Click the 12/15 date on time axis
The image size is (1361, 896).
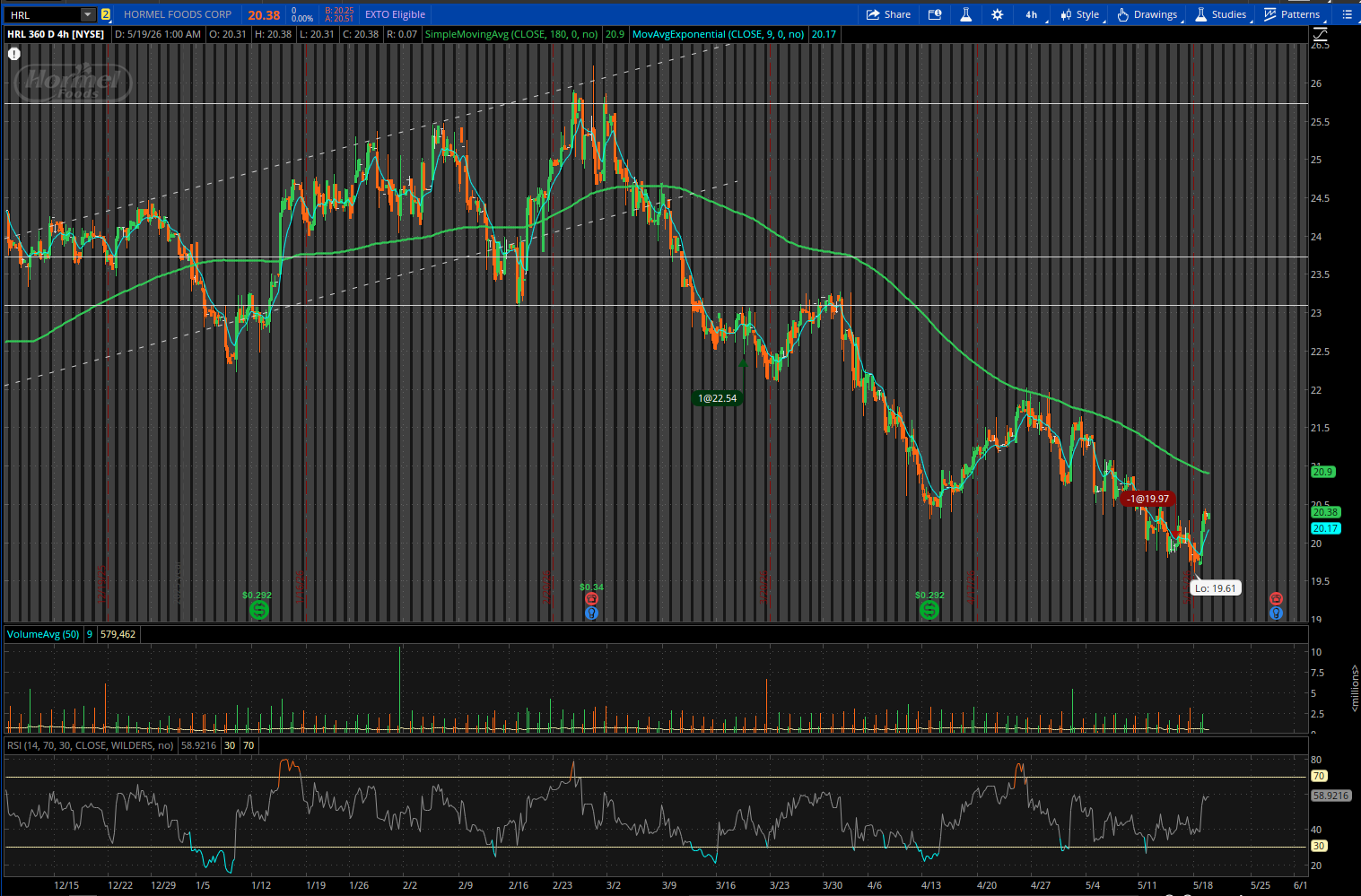click(x=66, y=885)
